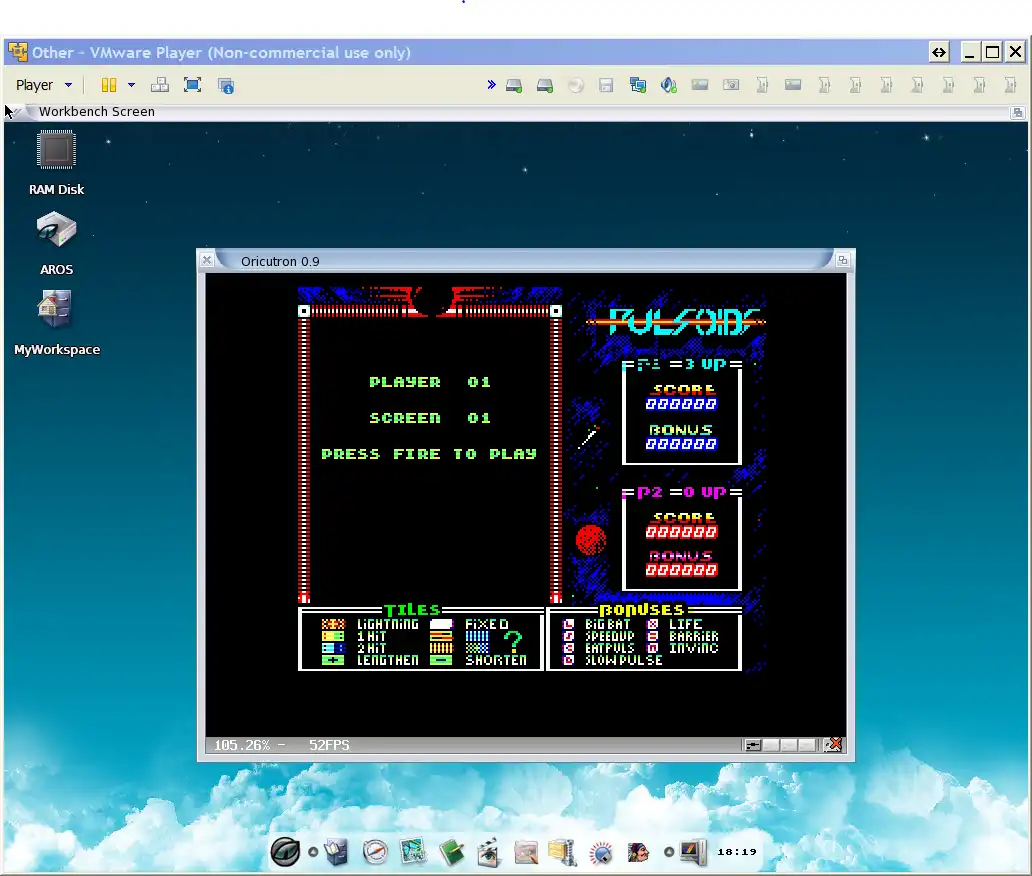Click the P2 BONUS counter
The width and height of the screenshot is (1032, 876).
tap(681, 570)
